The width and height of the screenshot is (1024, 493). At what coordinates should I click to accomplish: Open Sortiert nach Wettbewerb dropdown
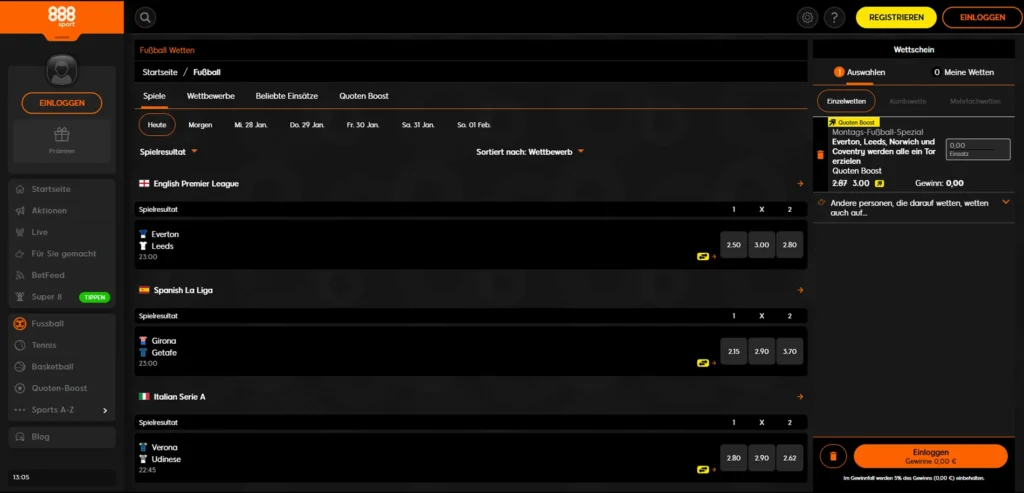click(x=530, y=151)
